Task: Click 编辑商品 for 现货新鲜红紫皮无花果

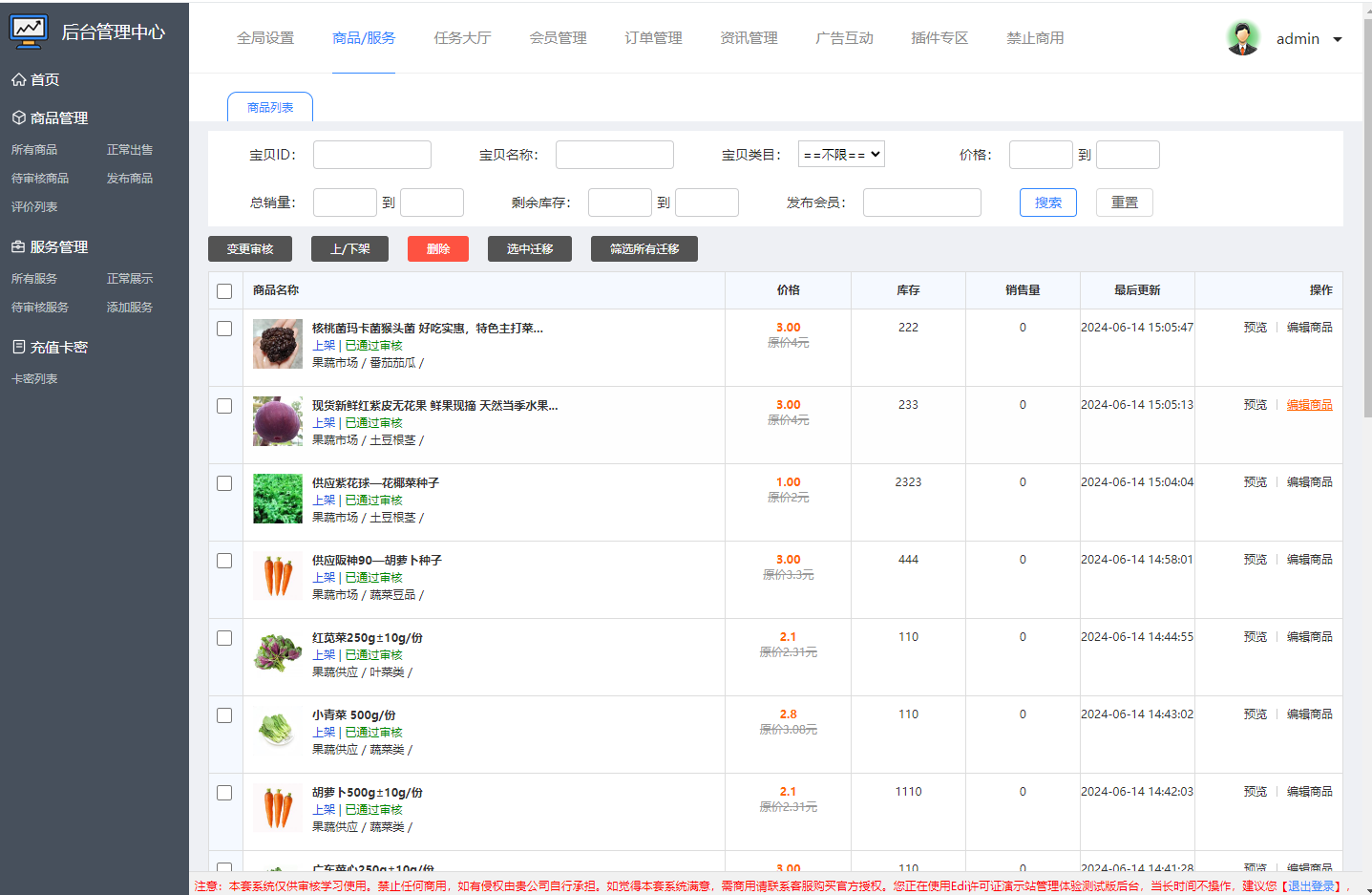Action: pos(1309,405)
